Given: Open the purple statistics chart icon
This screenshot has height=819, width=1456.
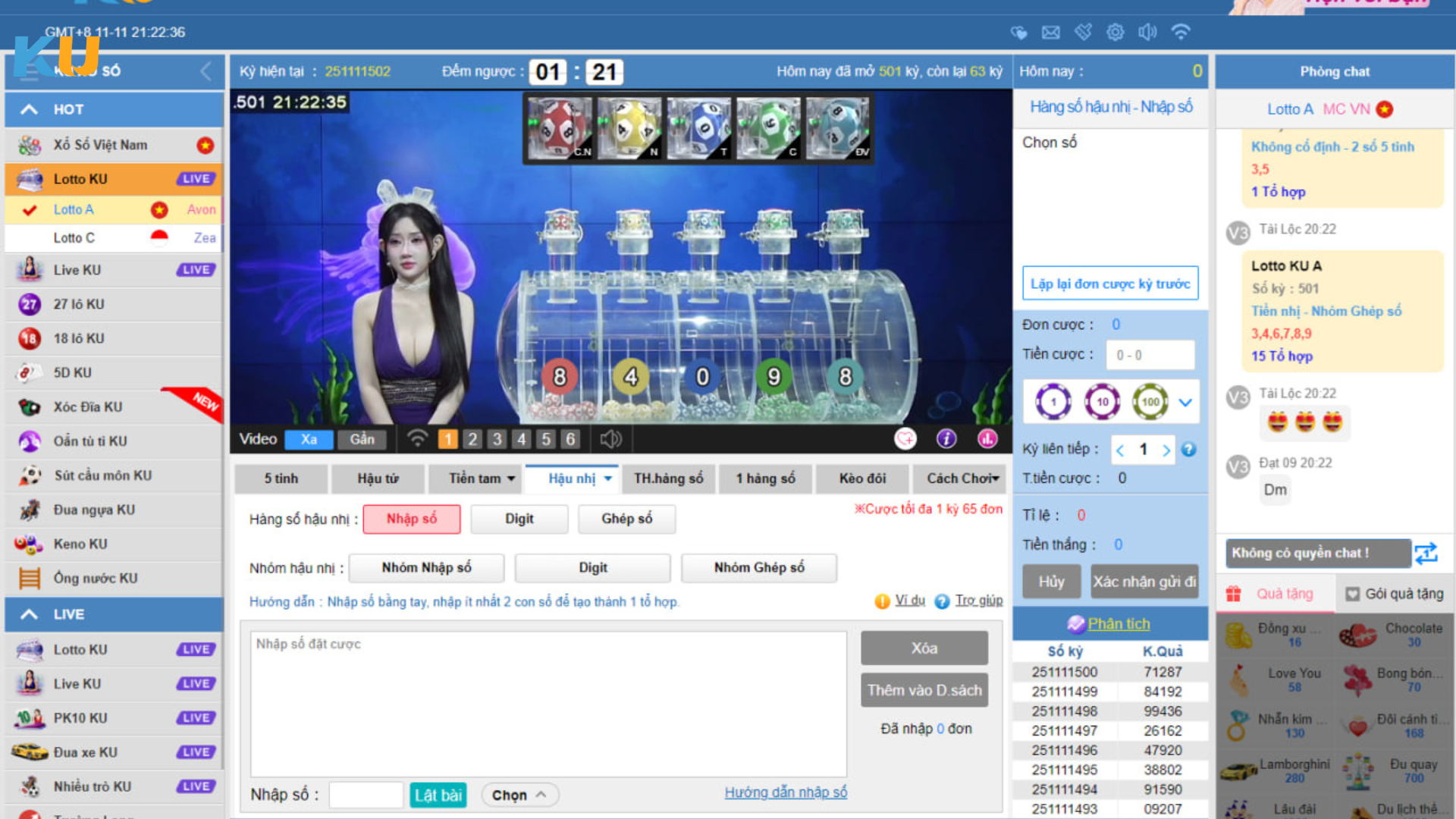Looking at the screenshot, I should point(987,438).
